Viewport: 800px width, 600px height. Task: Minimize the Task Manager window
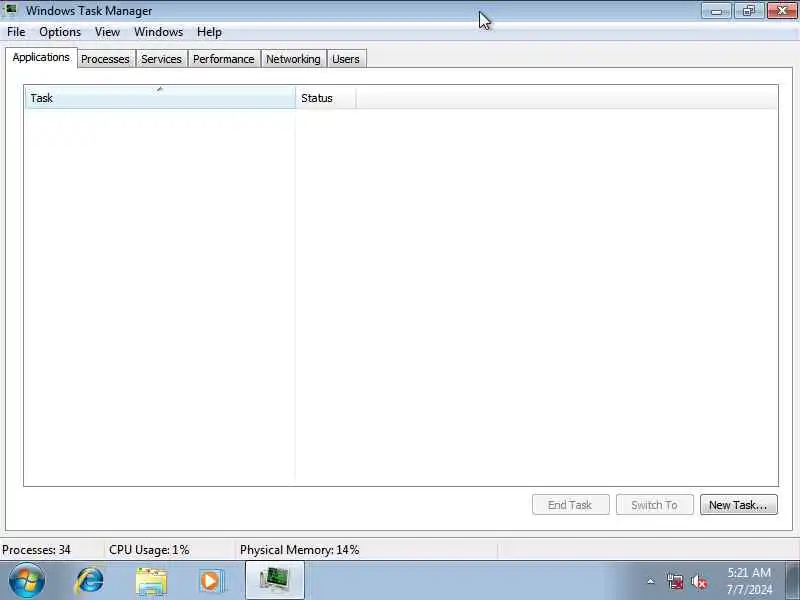717,11
